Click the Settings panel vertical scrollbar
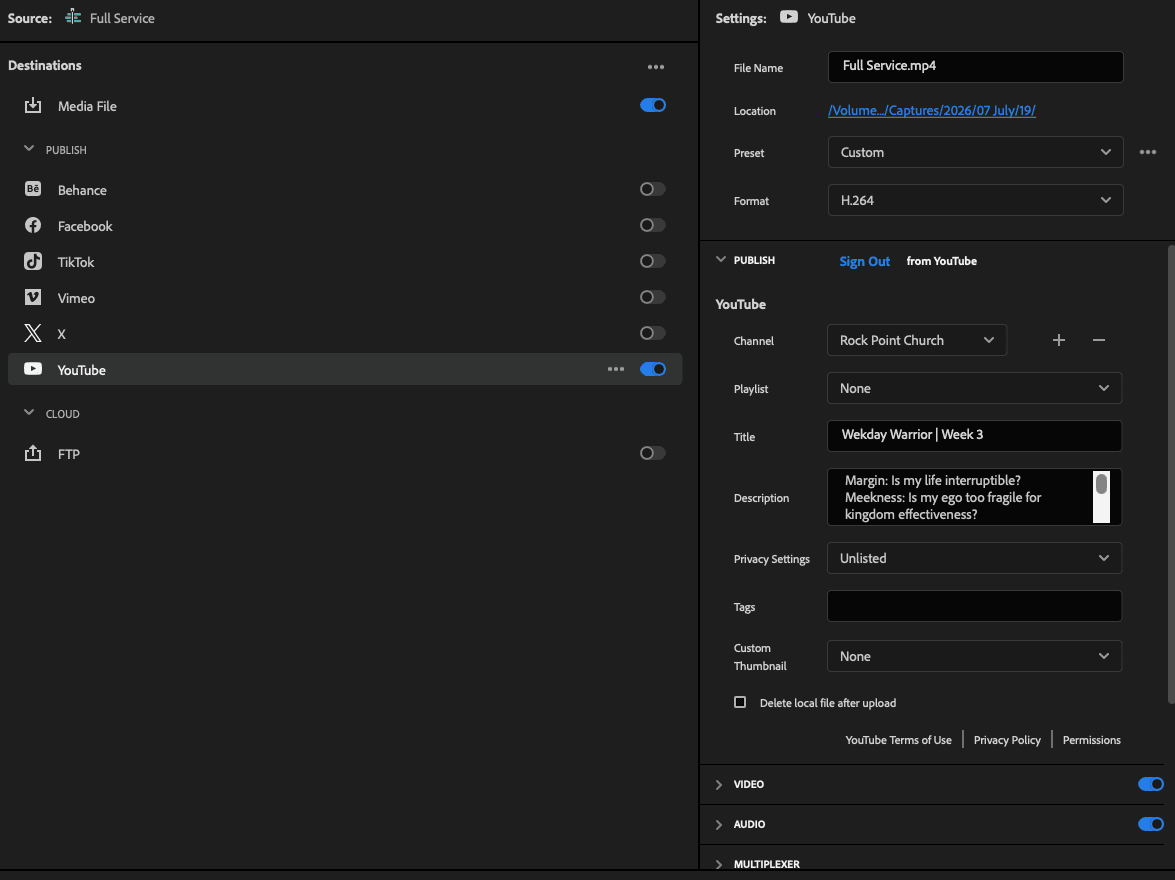The width and height of the screenshot is (1175, 880). (x=1171, y=474)
